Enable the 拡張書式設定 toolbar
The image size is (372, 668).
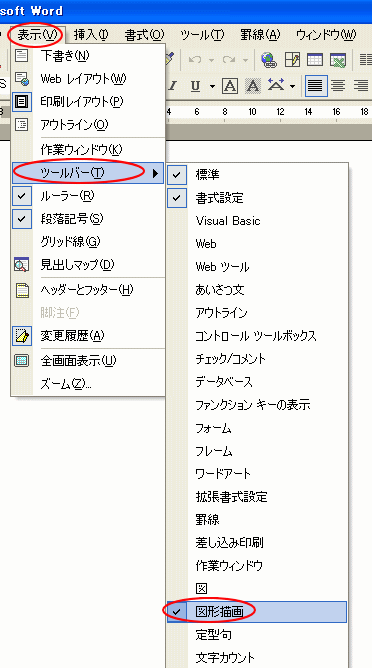pos(257,497)
